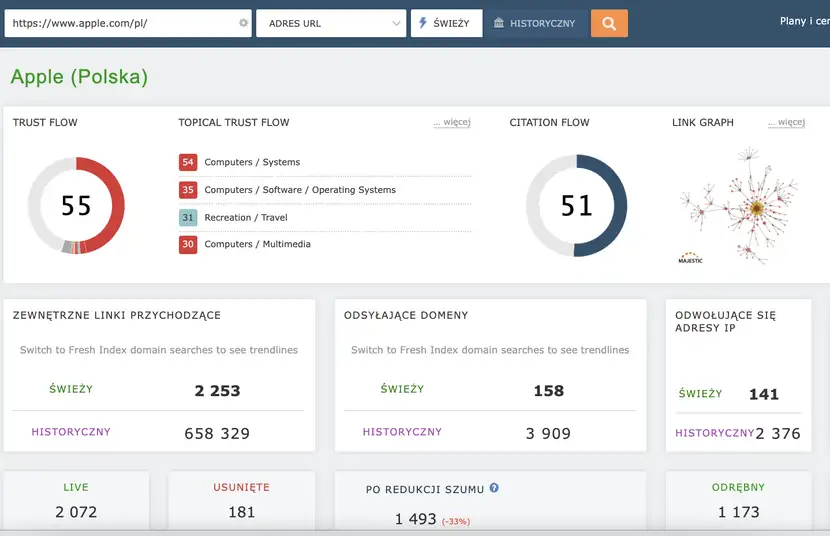Click Zewnętrzne linki przychodzące heading
Viewport: 830px width, 536px height.
click(x=117, y=315)
